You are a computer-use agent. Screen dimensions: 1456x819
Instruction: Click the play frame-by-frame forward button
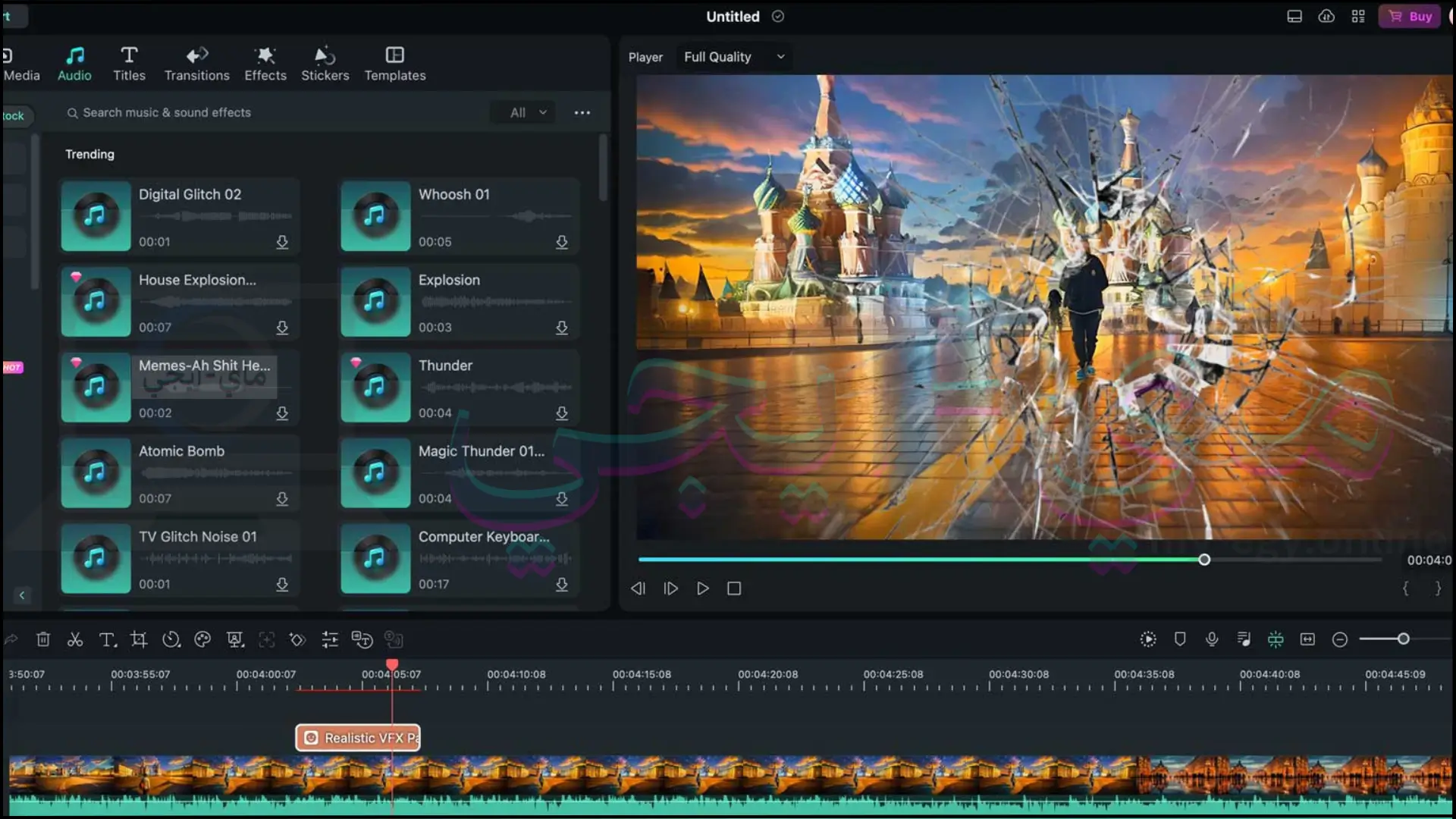(x=671, y=588)
